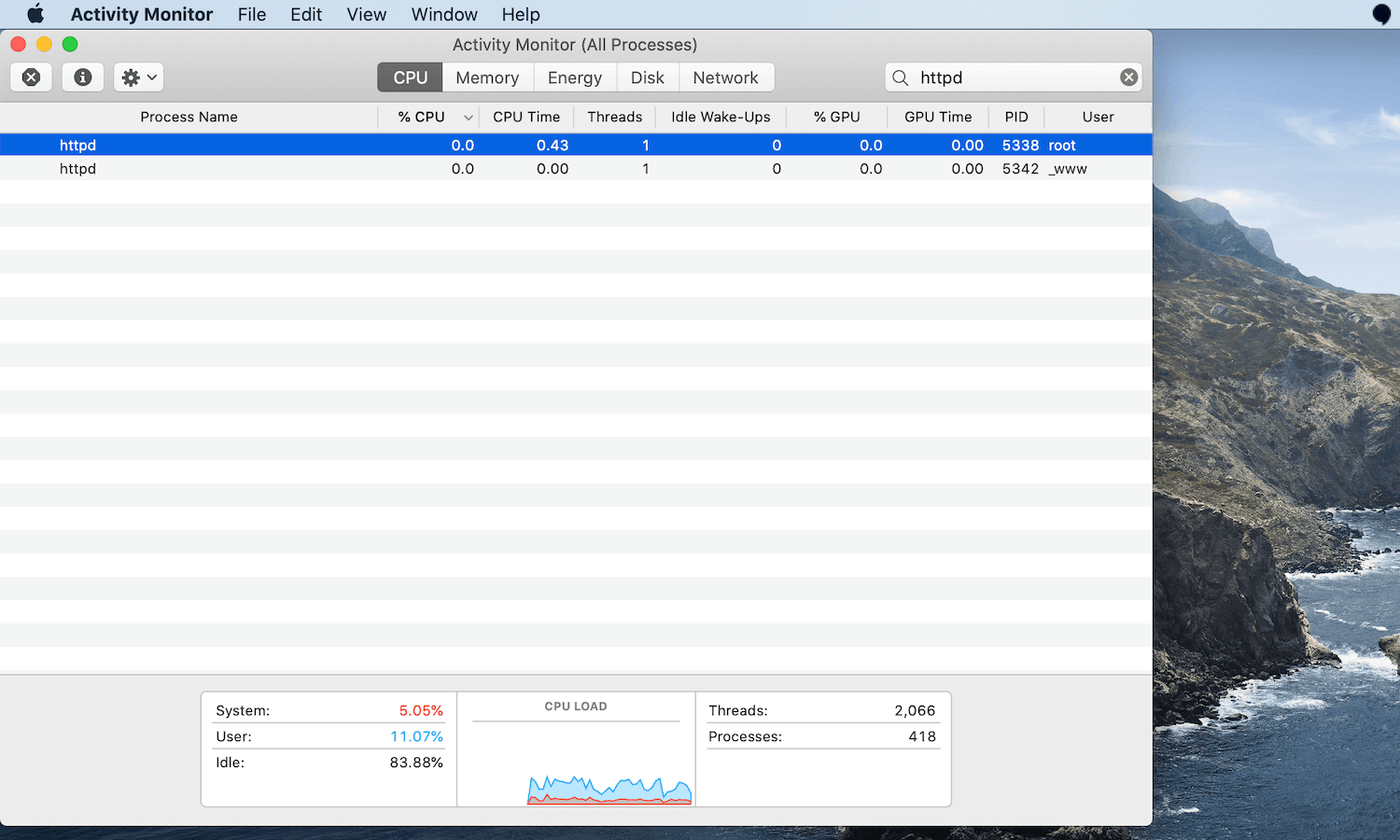Switch to the Memory tab

487,77
